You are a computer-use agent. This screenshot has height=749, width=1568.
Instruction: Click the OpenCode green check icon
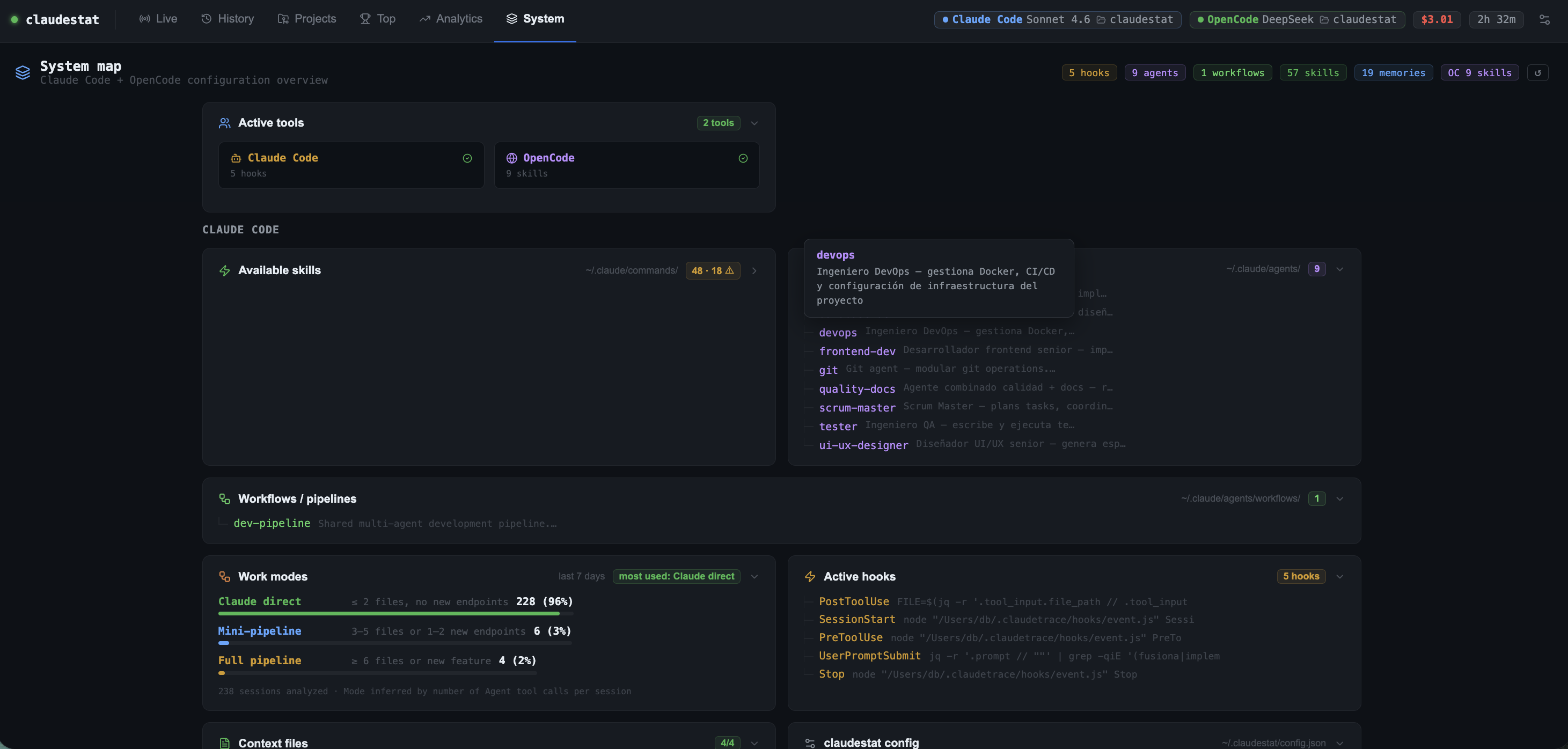(743, 158)
